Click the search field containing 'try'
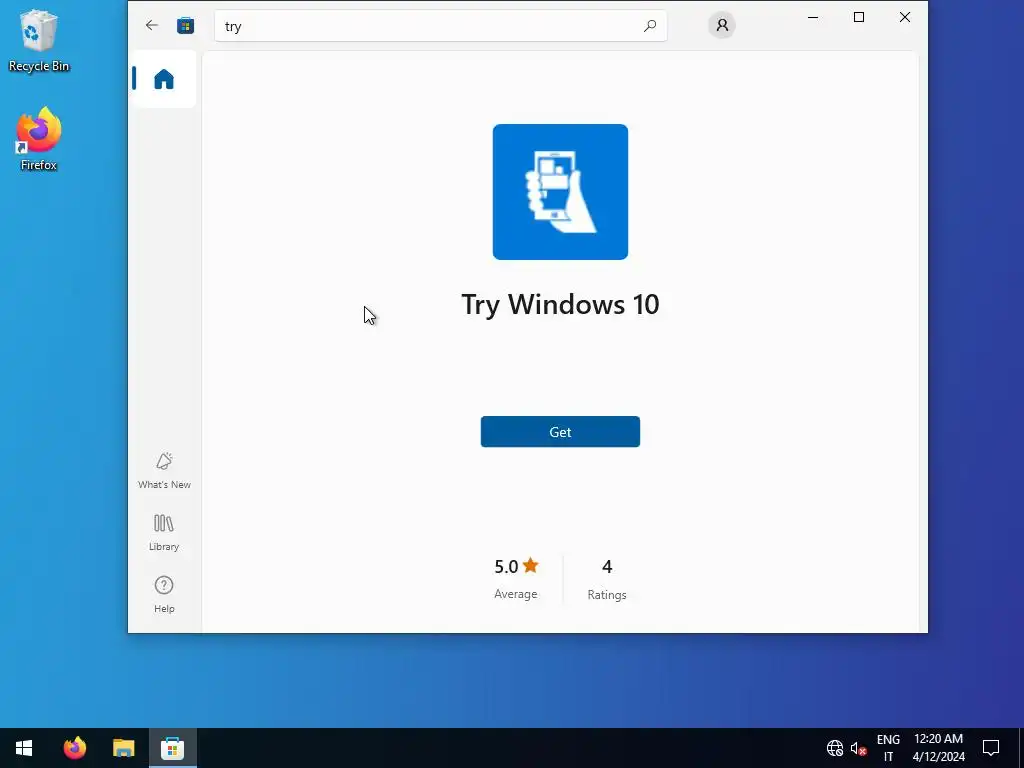Image resolution: width=1024 pixels, height=768 pixels. pos(441,26)
